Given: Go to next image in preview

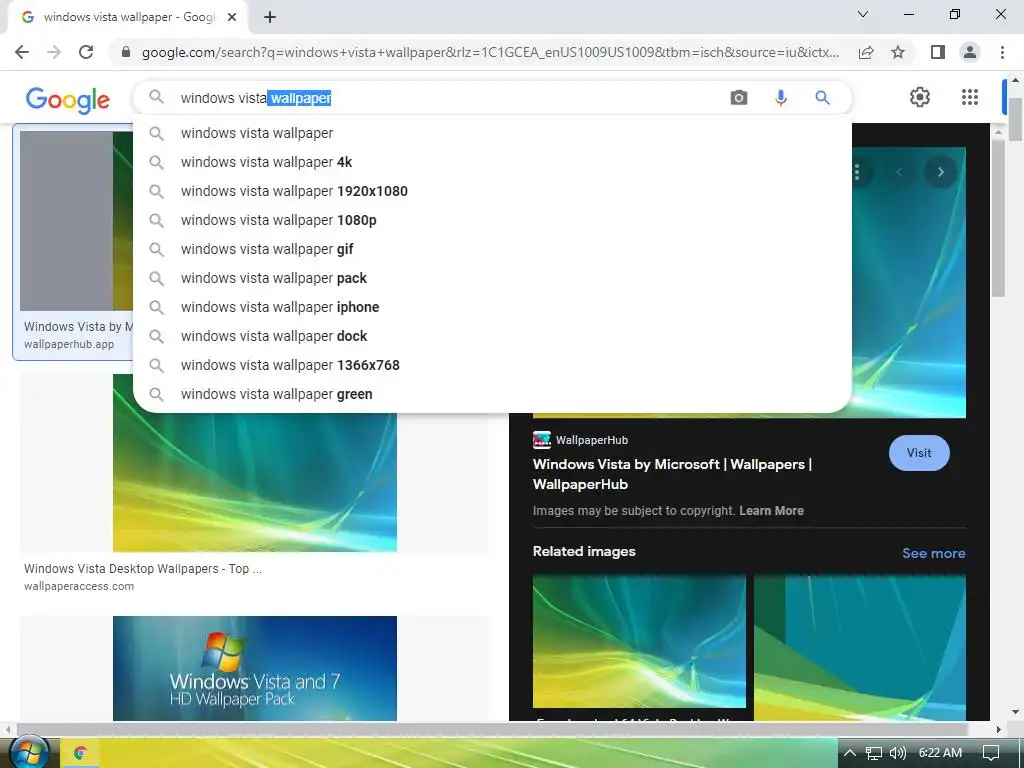Looking at the screenshot, I should point(940,172).
